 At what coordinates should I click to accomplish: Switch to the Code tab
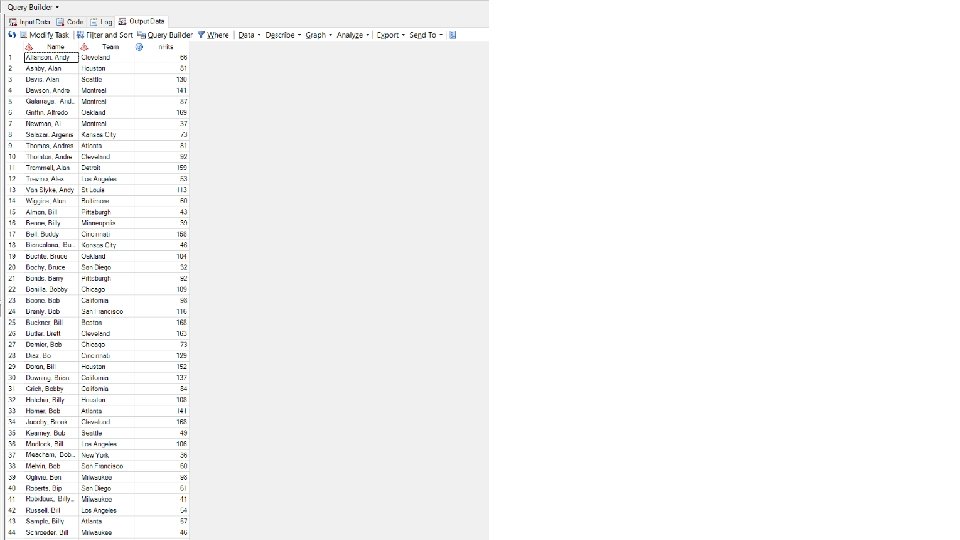click(70, 21)
